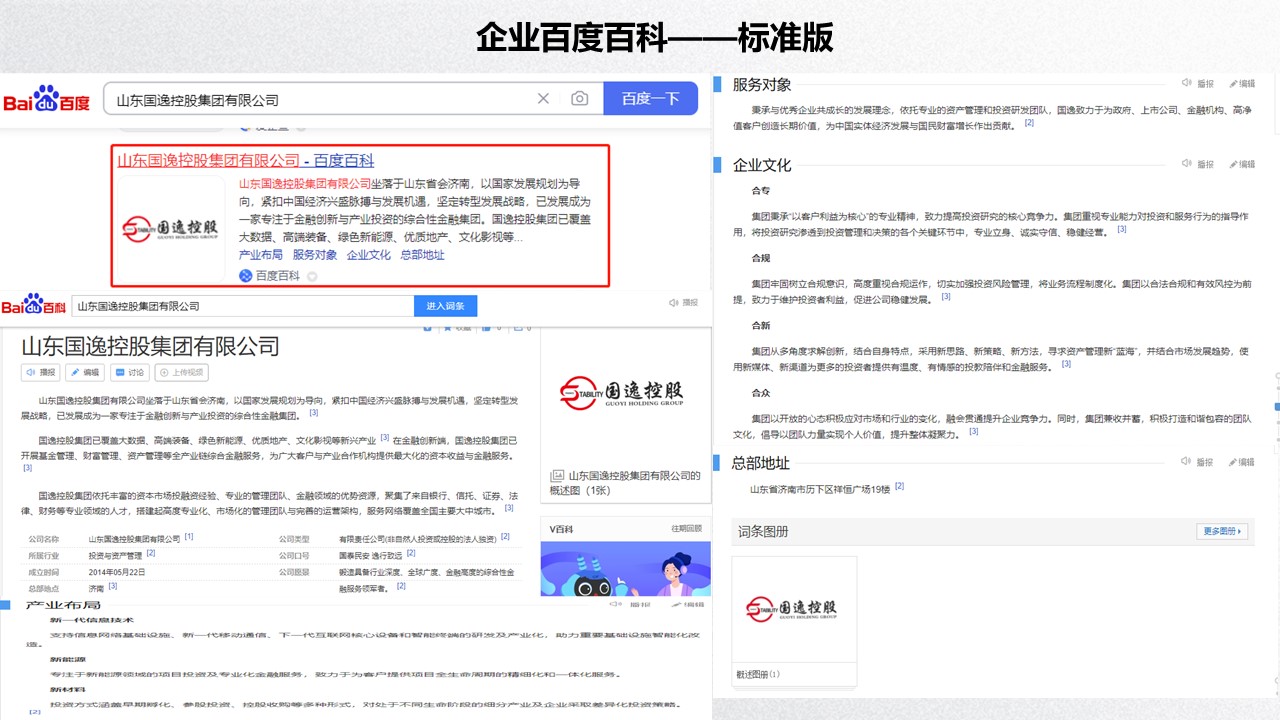Click company logo thumbnail in search result

point(170,228)
